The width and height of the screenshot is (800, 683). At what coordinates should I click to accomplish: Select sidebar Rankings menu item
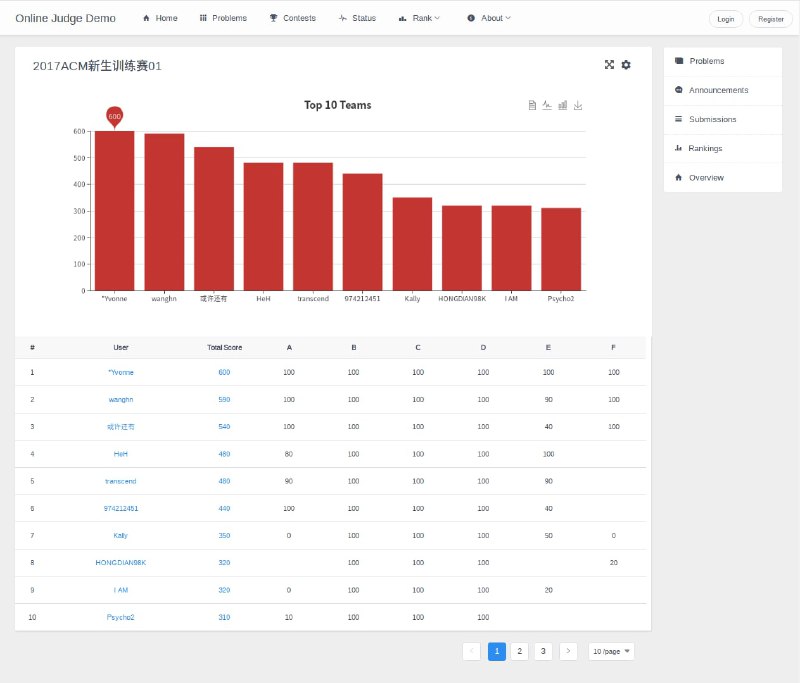pos(722,148)
